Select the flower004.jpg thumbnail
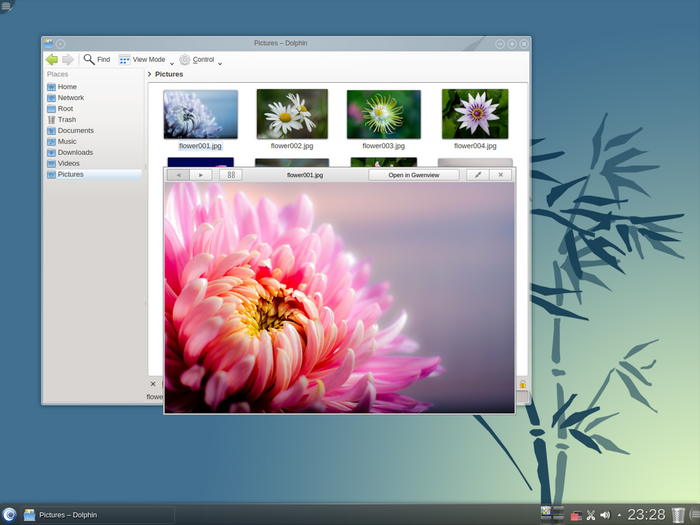700x525 pixels. tap(474, 114)
